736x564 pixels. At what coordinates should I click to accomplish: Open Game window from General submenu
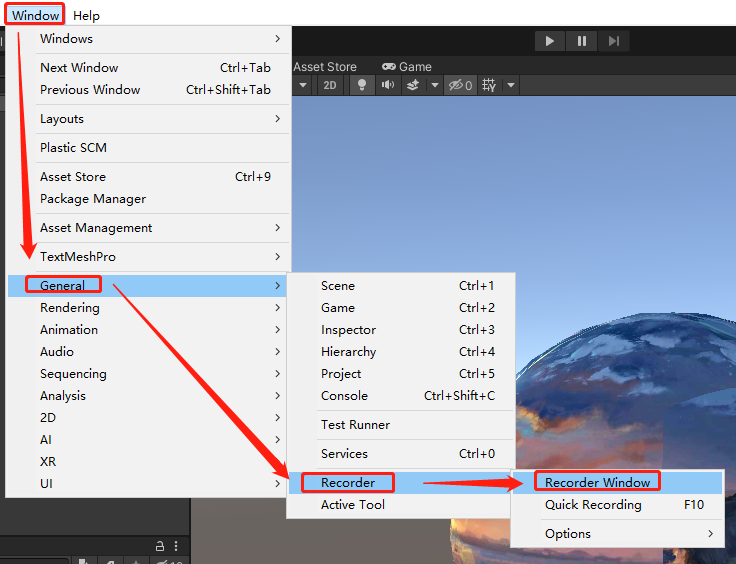click(x=401, y=308)
